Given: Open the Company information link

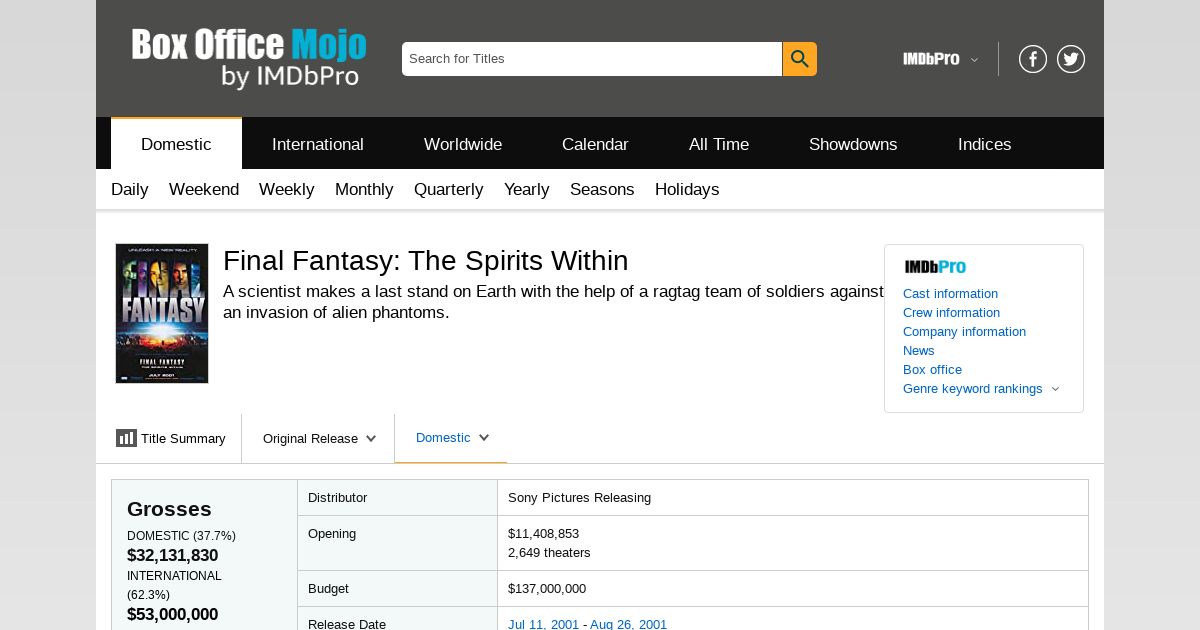Looking at the screenshot, I should pyautogui.click(x=964, y=331).
